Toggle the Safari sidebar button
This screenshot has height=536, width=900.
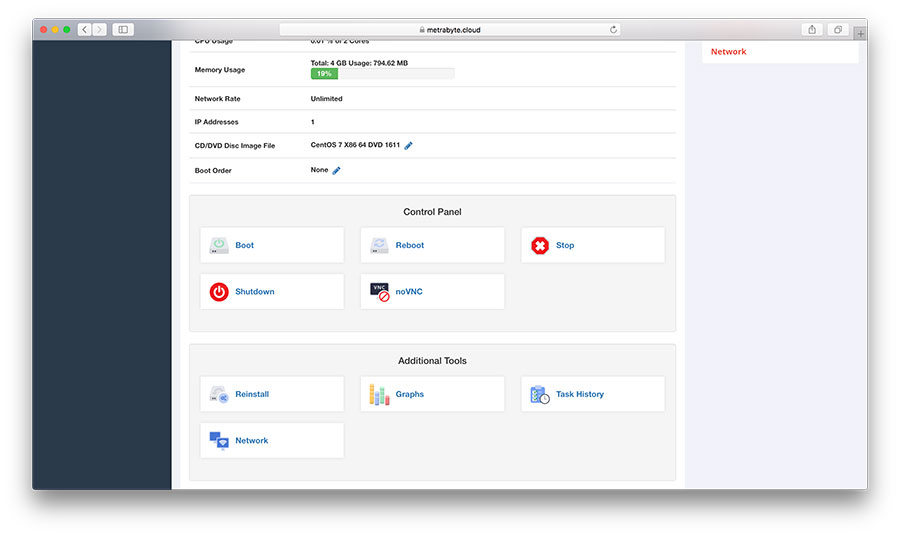tap(123, 30)
